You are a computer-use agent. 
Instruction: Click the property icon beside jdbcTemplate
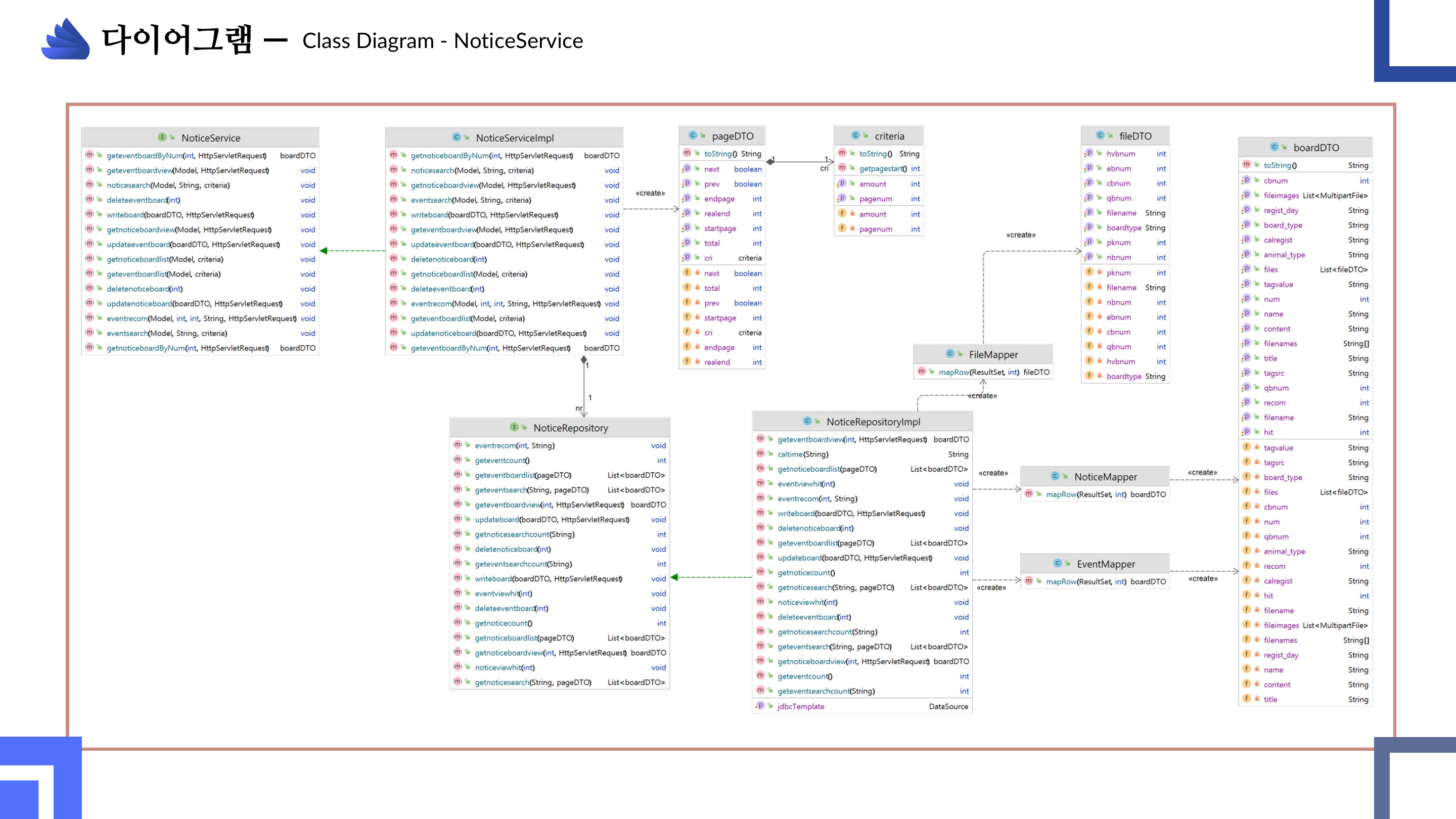tap(760, 705)
